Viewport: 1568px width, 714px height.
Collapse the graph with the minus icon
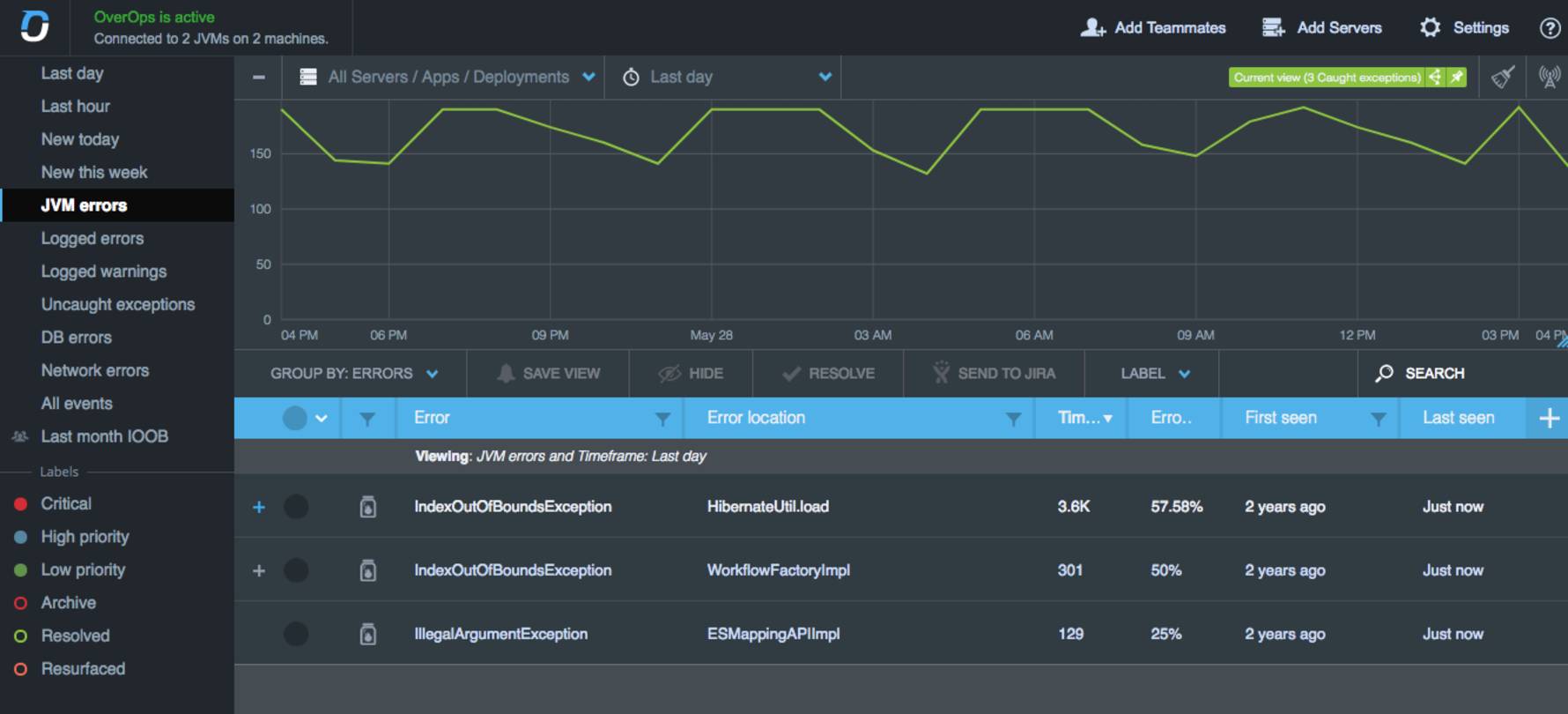tap(259, 77)
